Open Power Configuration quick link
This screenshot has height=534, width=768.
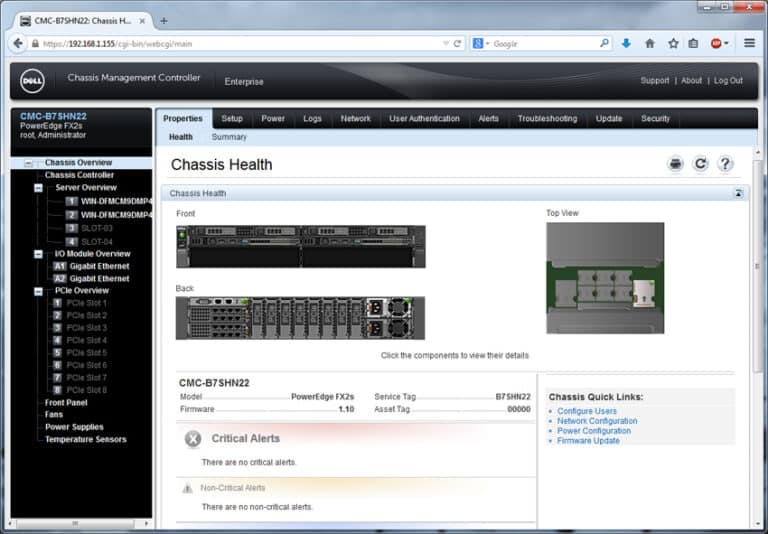click(594, 431)
